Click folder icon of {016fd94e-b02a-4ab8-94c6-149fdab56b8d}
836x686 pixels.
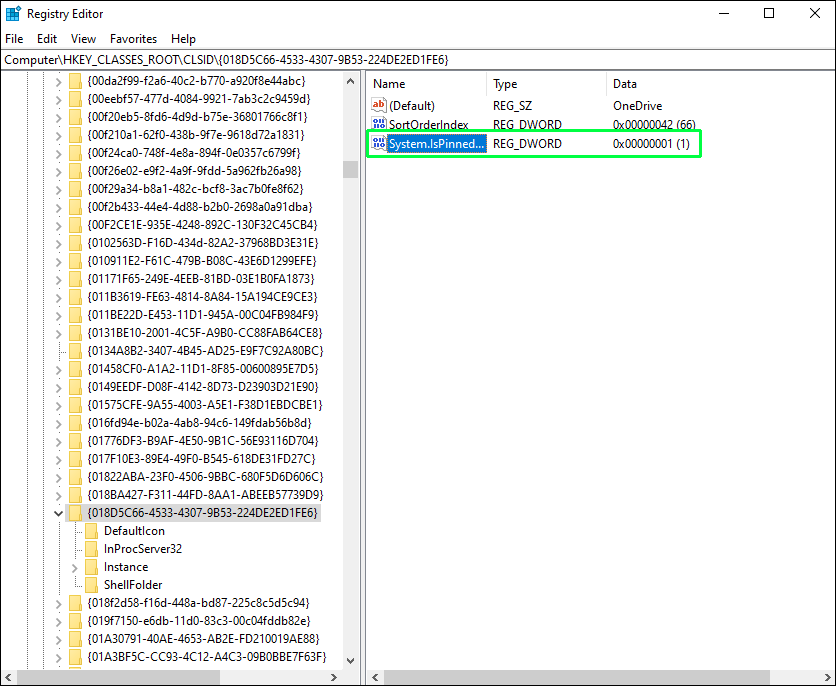[75, 423]
